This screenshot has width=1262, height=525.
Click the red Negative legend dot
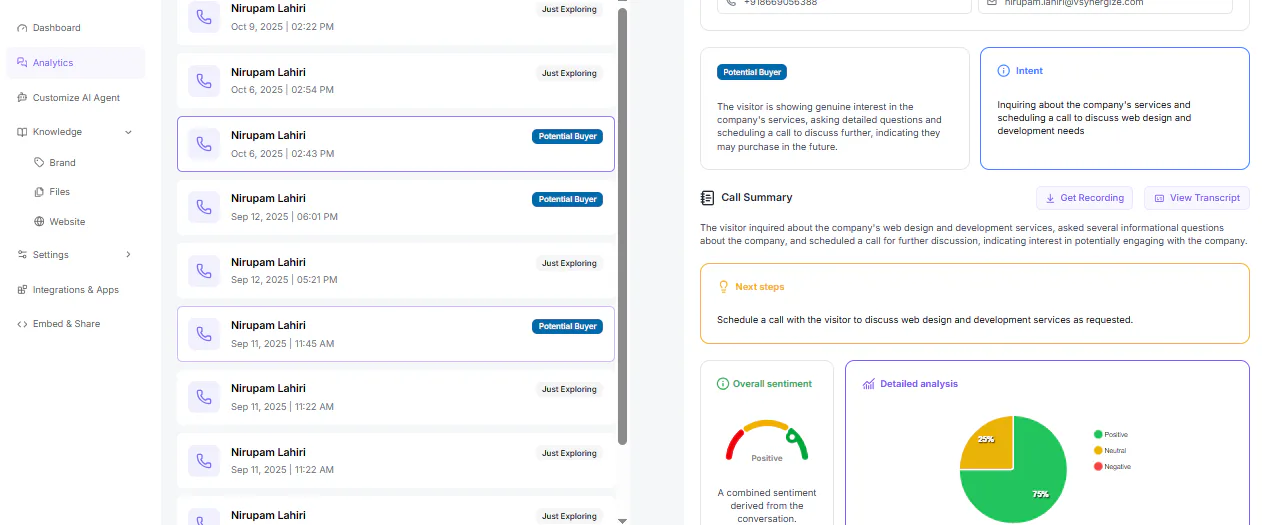click(1098, 466)
